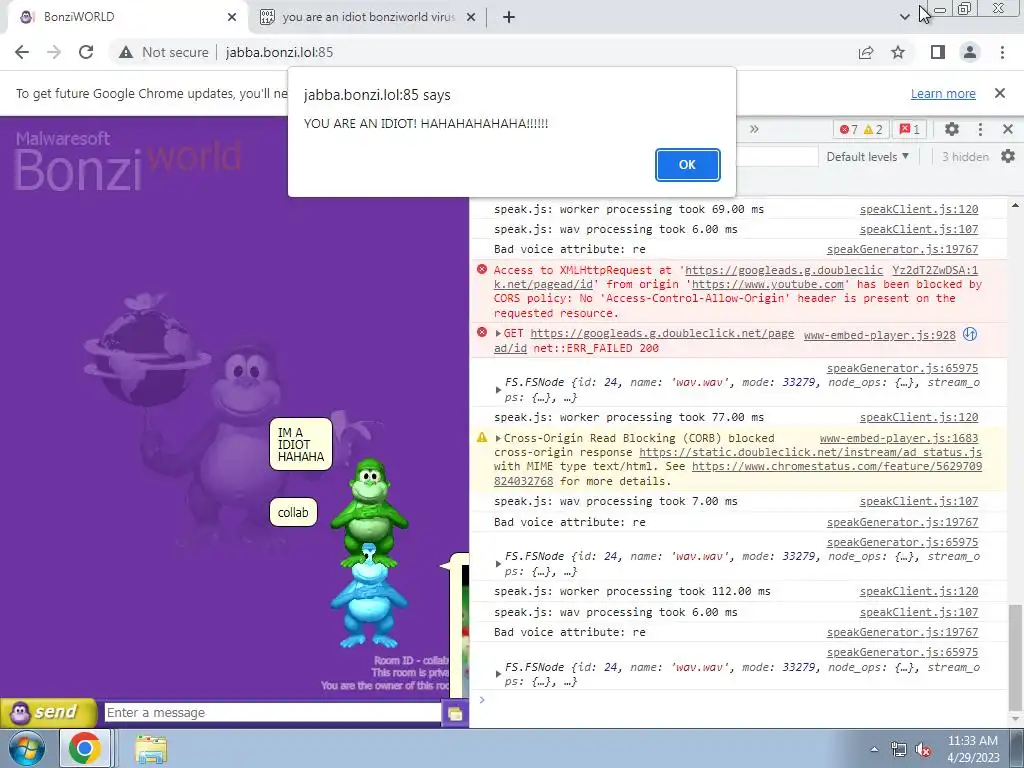Go forward to the next page
This screenshot has height=768, width=1024.
pos(54,52)
